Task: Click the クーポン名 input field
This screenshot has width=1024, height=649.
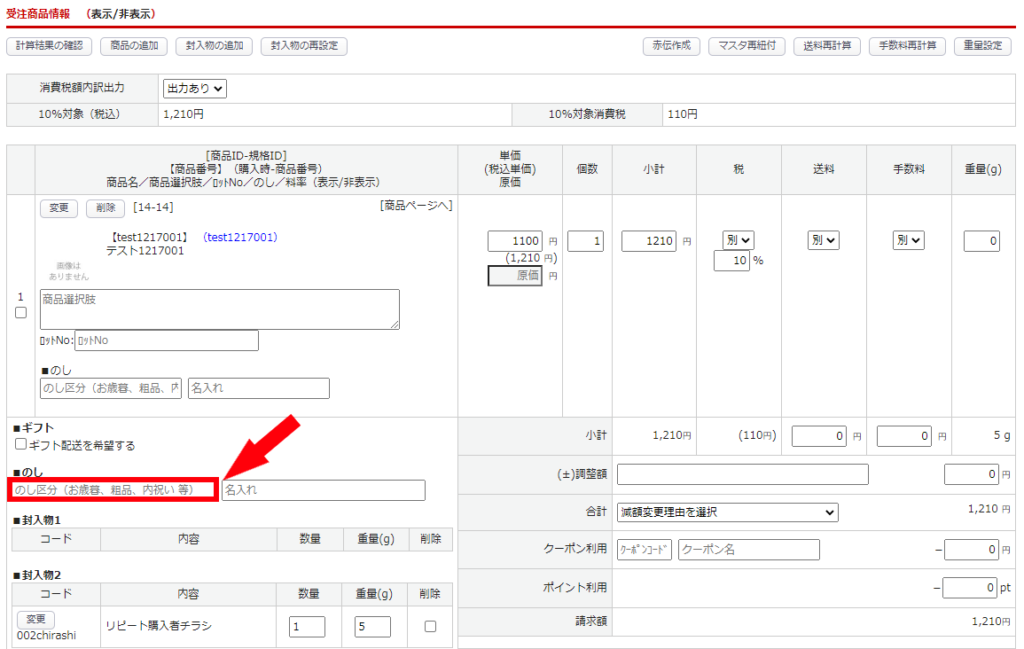Action: click(x=748, y=550)
